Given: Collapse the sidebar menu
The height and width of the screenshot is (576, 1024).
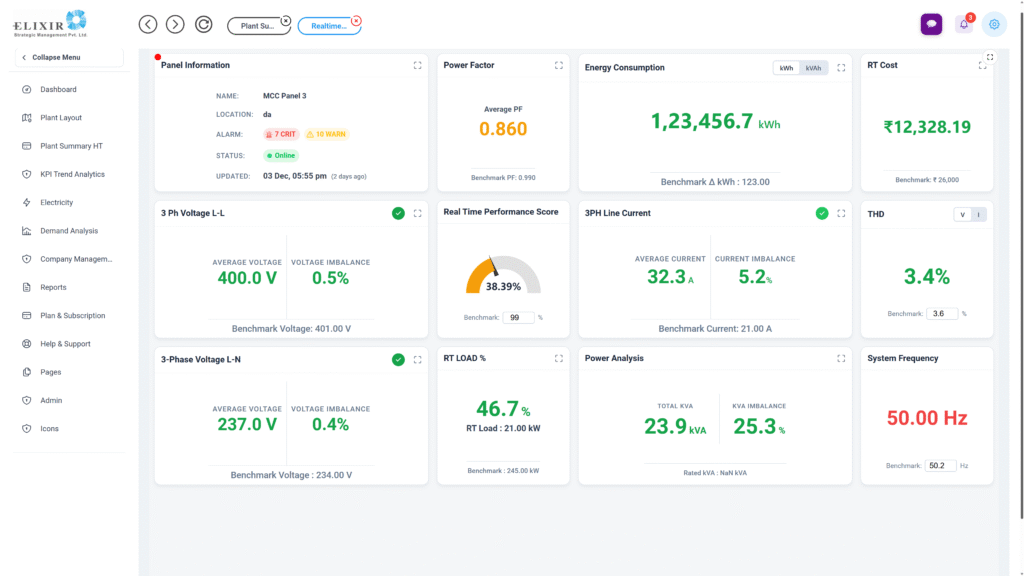Looking at the screenshot, I should 68,57.
